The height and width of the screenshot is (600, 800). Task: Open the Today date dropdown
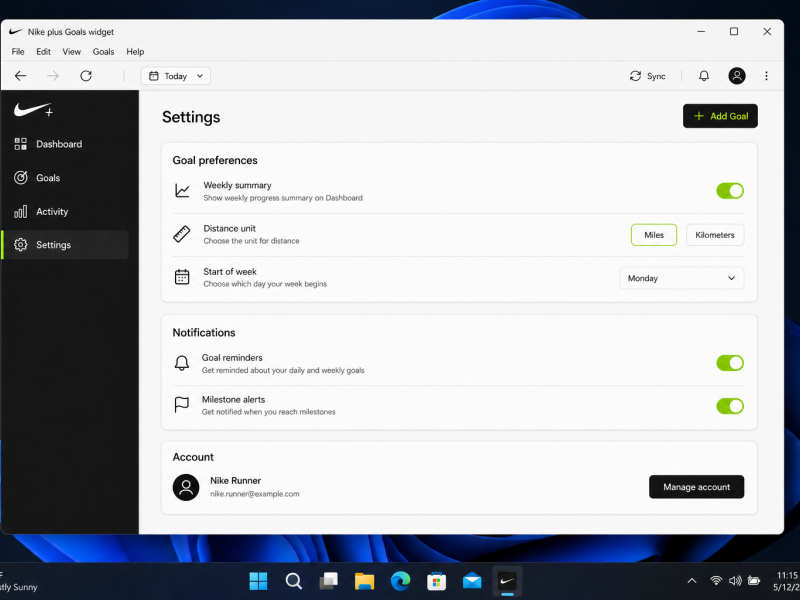[x=176, y=76]
